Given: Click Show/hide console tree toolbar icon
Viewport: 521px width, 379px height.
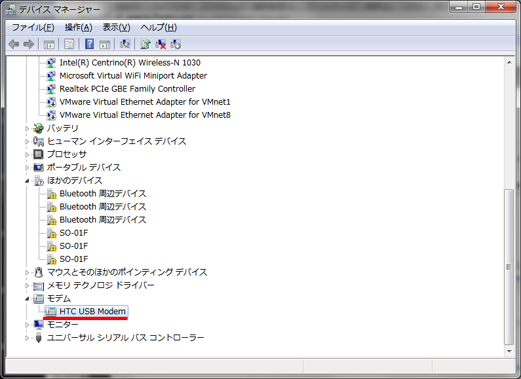Looking at the screenshot, I should pyautogui.click(x=49, y=44).
